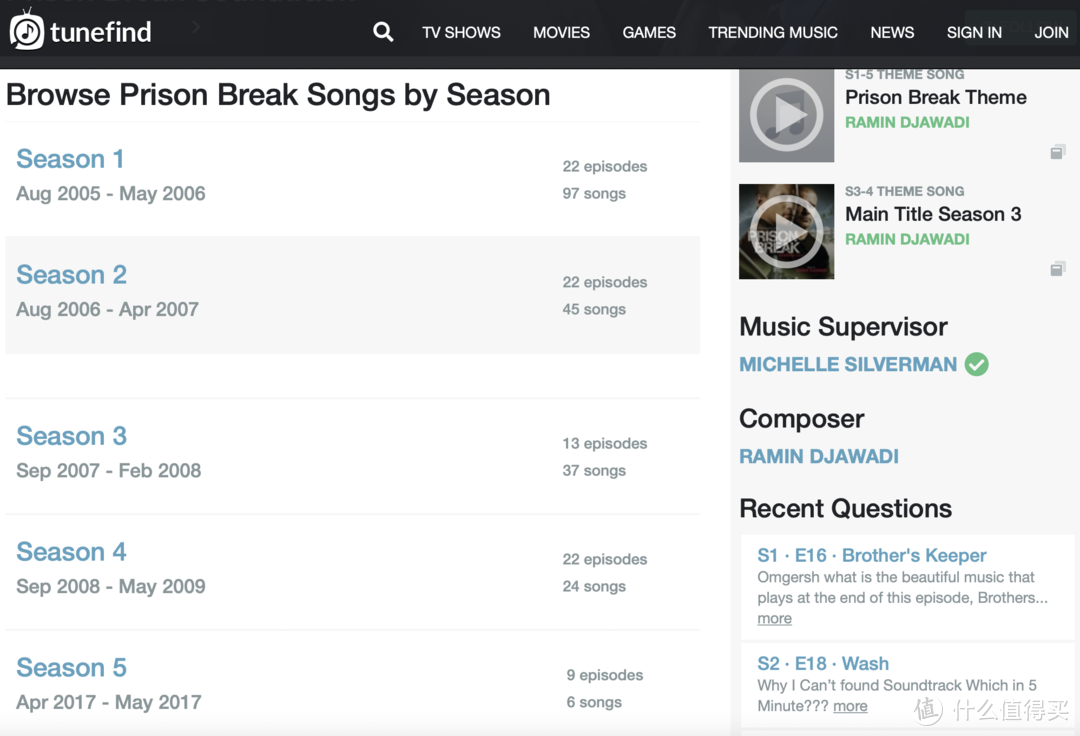Play the Prison Break Theme song
Screen dimensions: 1080x736
(x=786, y=115)
